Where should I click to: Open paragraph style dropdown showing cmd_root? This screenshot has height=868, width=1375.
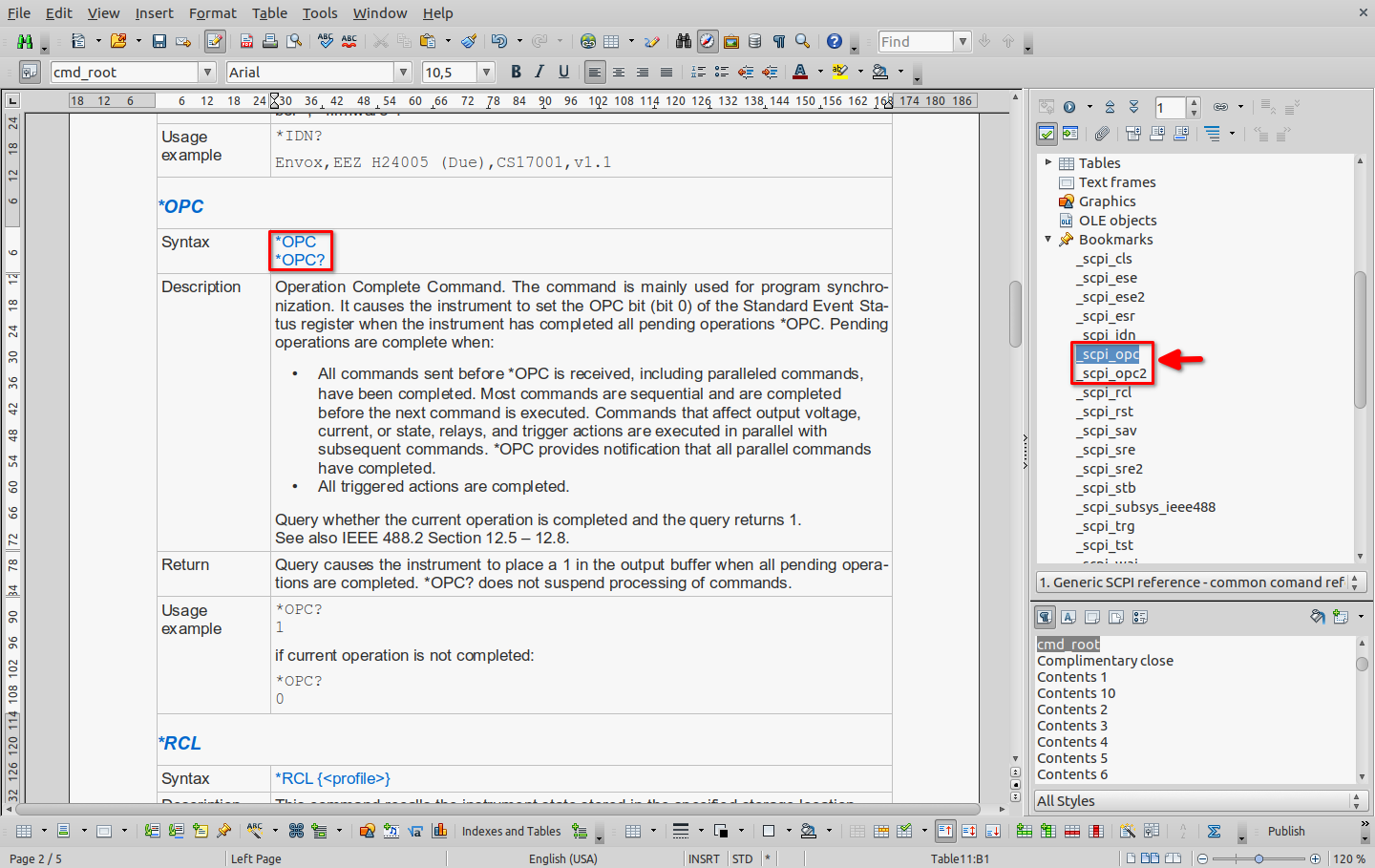pos(207,72)
